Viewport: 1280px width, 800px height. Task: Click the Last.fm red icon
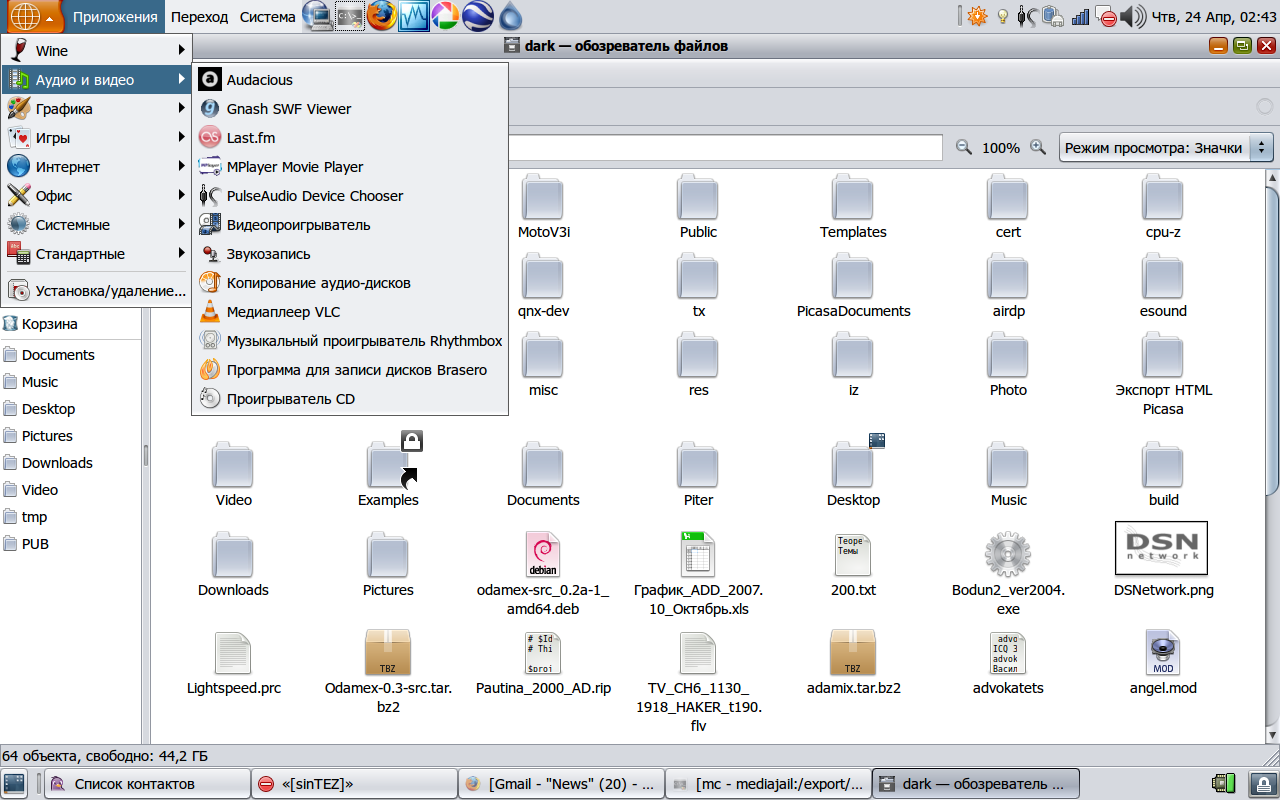pos(210,138)
